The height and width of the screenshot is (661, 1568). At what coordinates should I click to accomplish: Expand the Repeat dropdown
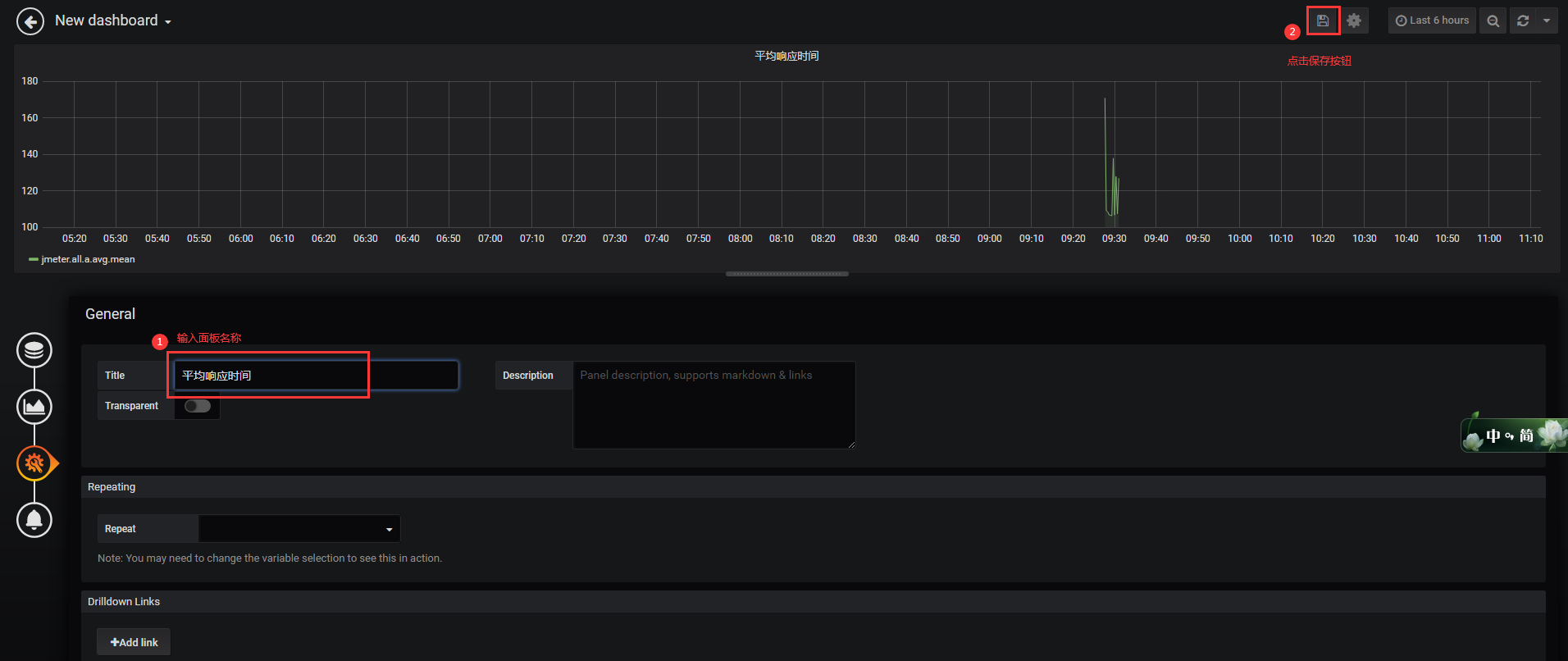coord(299,529)
